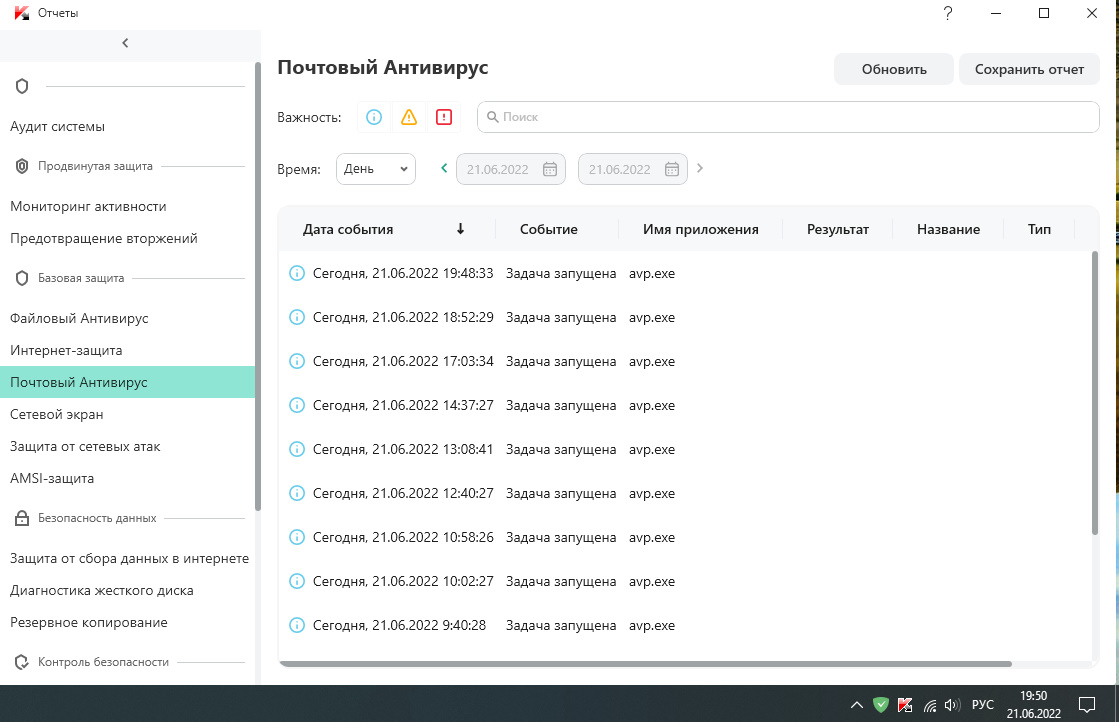Open the День time period dropdown
Viewport: 1119px width, 722px height.
tap(375, 169)
